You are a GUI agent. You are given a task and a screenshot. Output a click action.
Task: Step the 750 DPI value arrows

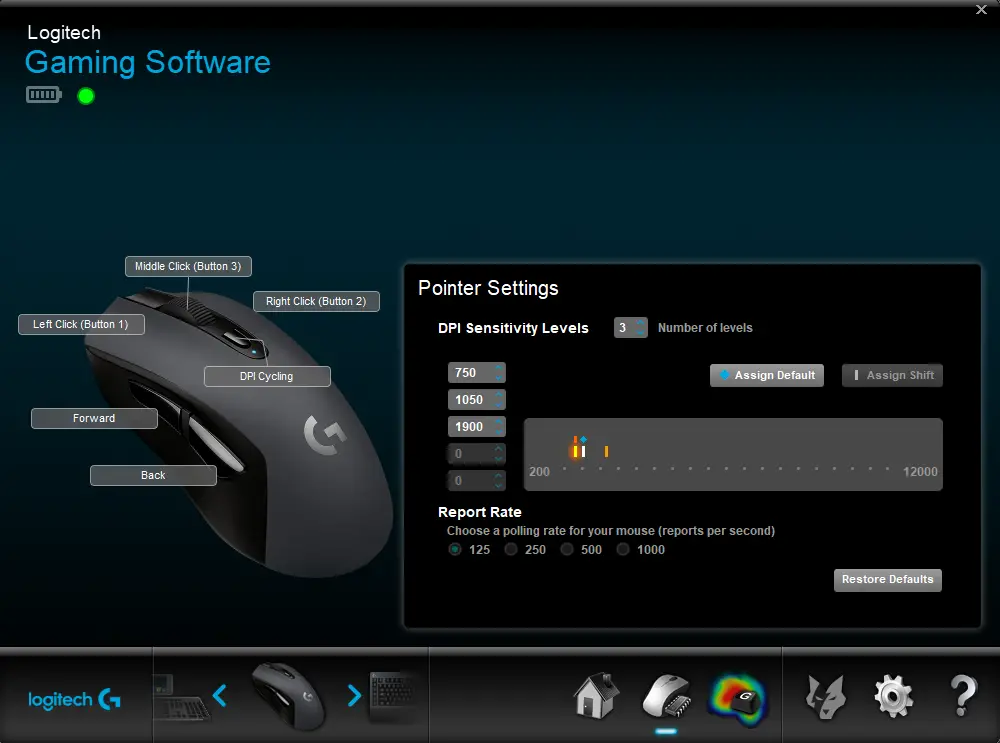tap(499, 372)
